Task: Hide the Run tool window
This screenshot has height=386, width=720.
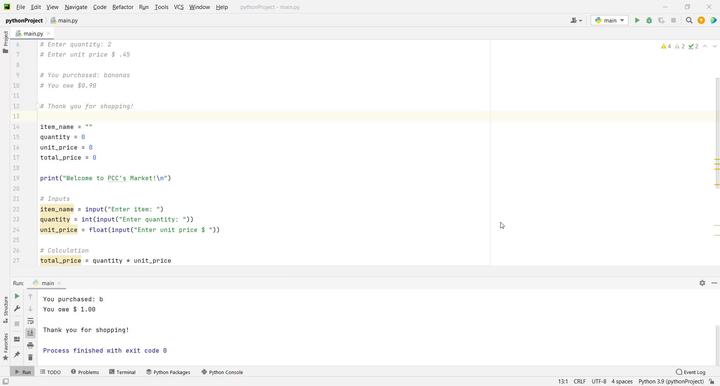Action: point(714,283)
